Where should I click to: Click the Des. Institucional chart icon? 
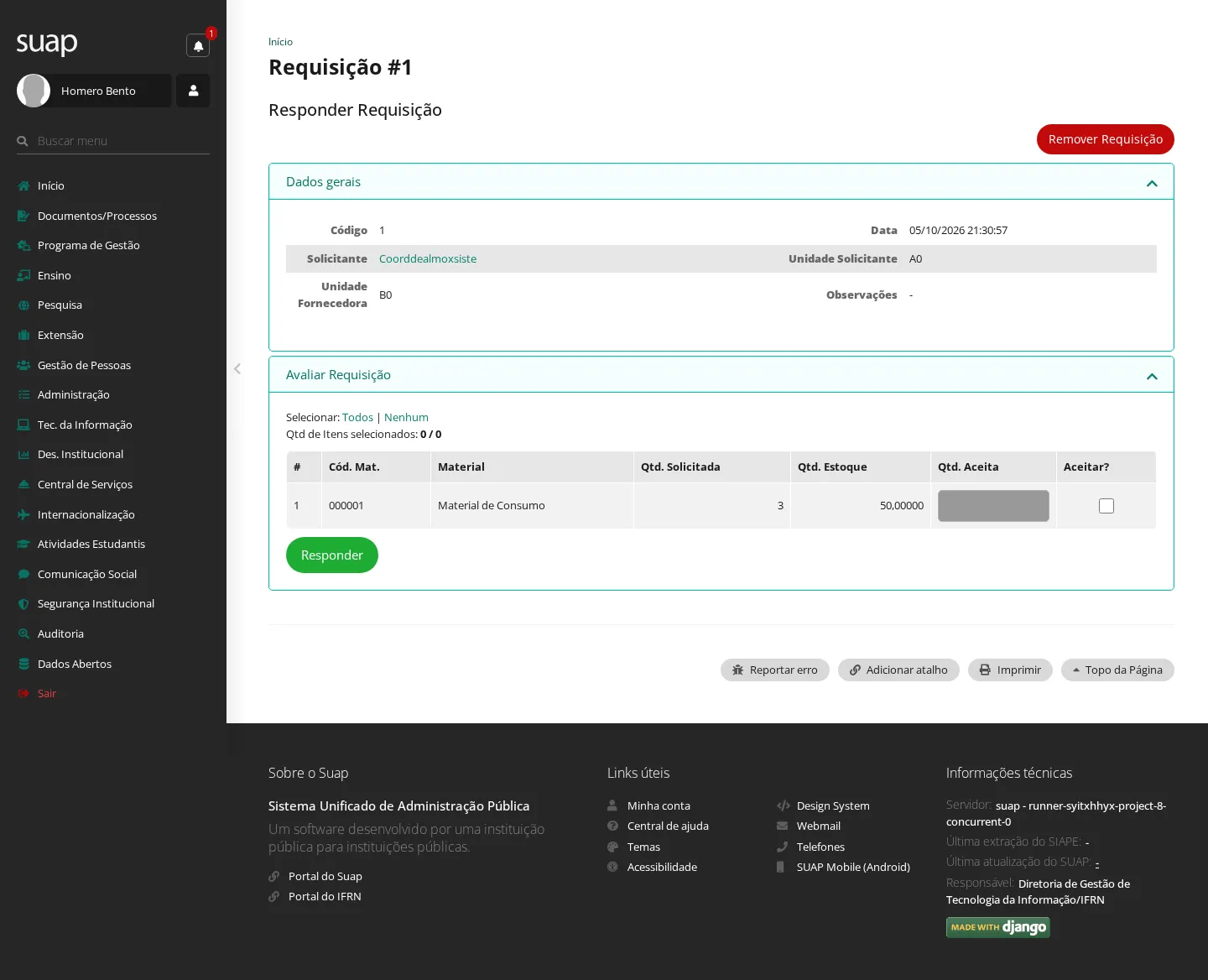pyautogui.click(x=23, y=455)
